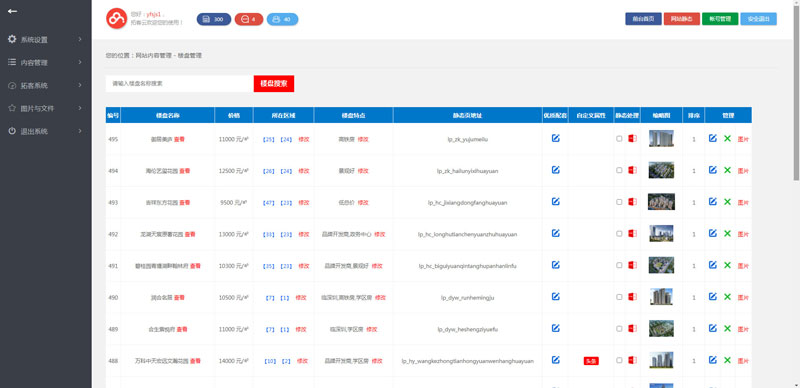The image size is (800, 388).
Task: Open the light blue badge showing 40
Action: point(283,19)
